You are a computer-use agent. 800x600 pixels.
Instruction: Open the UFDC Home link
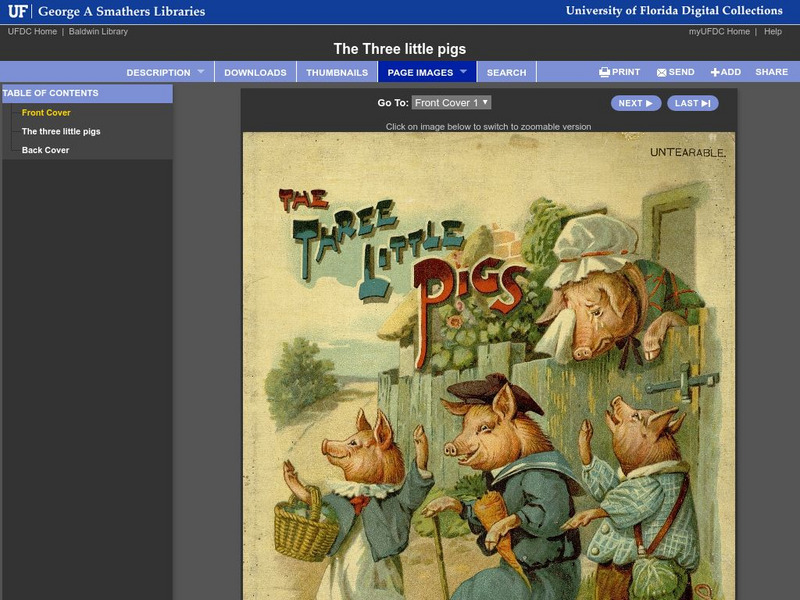point(30,29)
